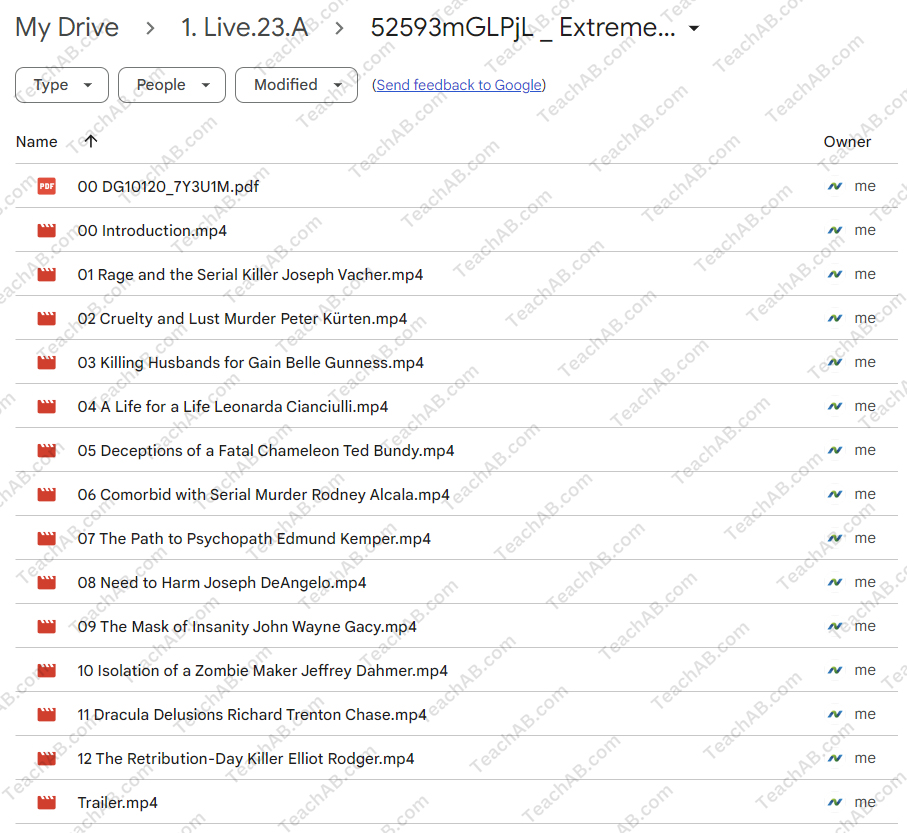Viewport: 907px width, 833px height.
Task: Click owner avatar in the Joseph Vacher row
Action: (835, 274)
